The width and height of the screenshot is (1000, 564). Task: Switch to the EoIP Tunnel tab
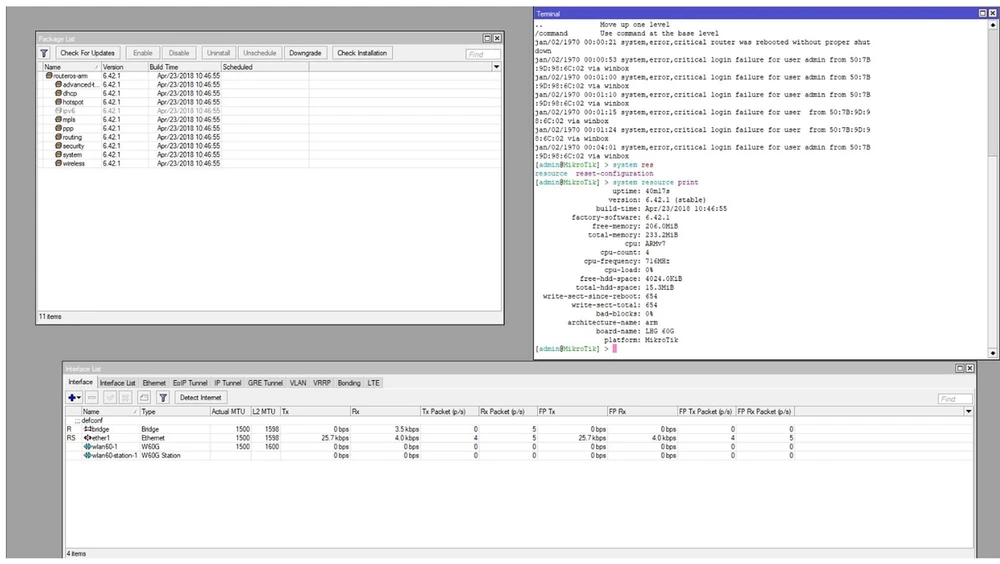click(190, 383)
